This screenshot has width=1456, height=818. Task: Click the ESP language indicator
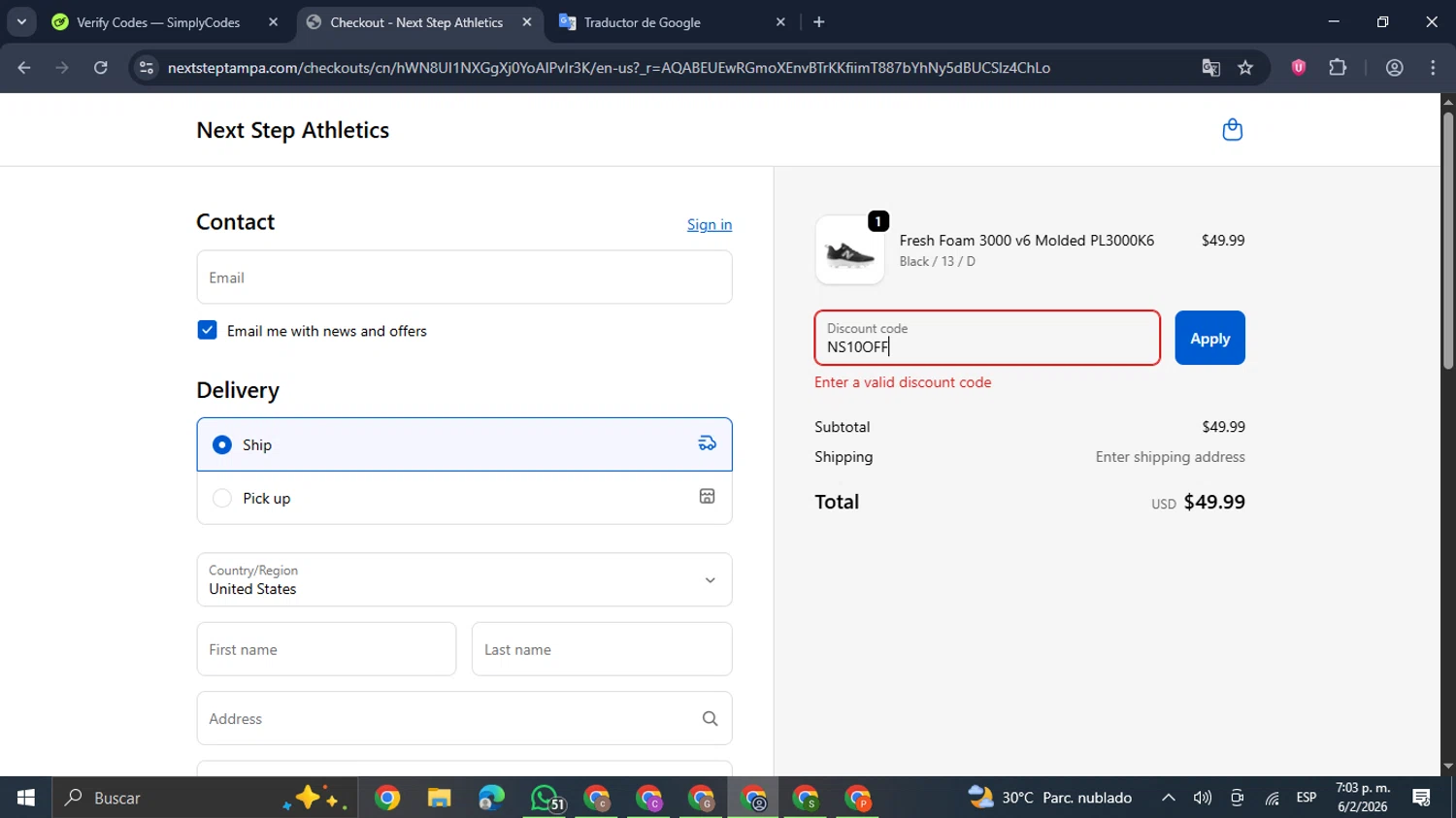click(1307, 798)
